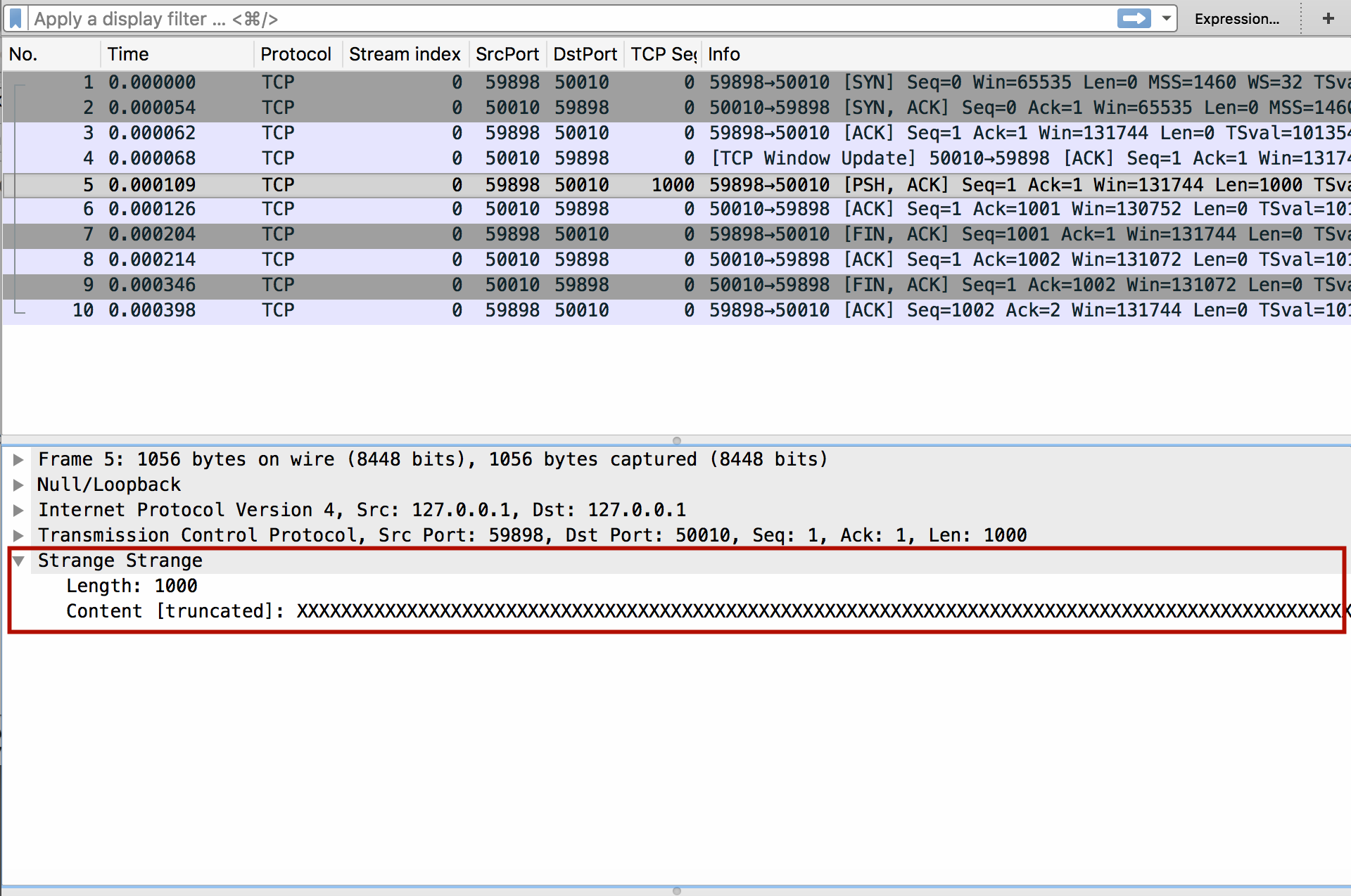Collapse the Strange Strange protocol node

click(19, 561)
